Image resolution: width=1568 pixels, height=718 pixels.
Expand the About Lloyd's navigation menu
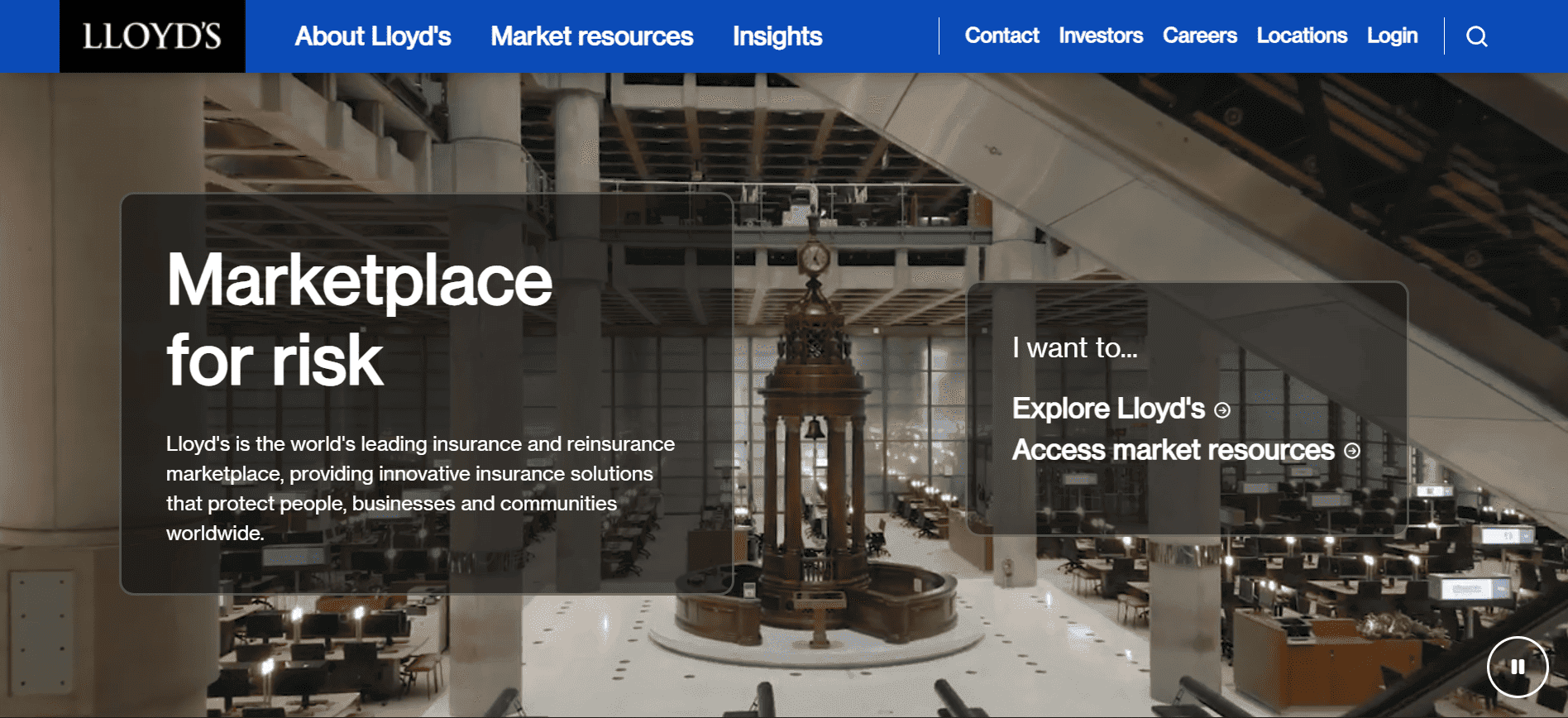[x=372, y=36]
